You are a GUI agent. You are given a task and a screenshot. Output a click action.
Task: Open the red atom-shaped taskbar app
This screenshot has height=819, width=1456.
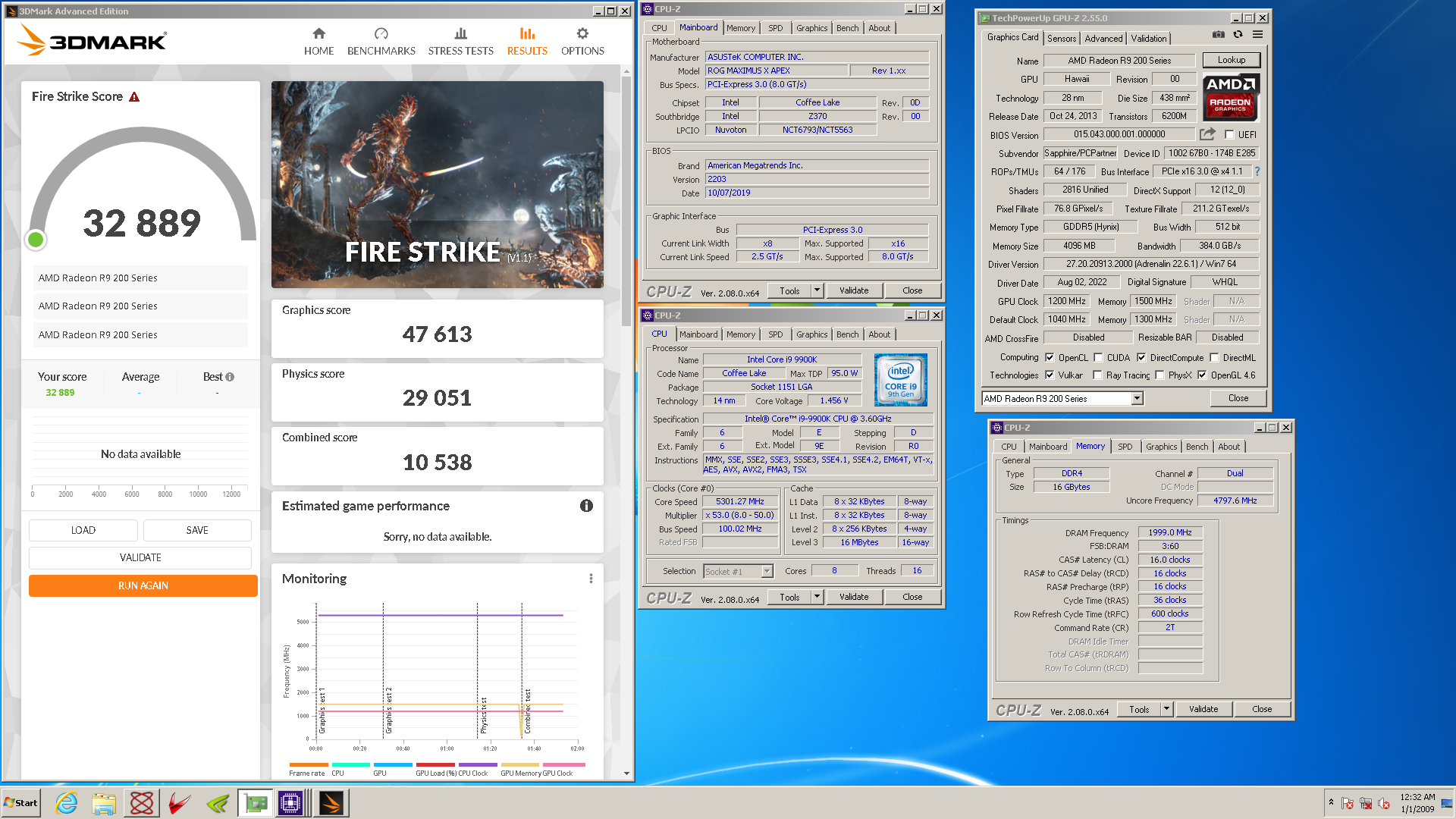tap(142, 803)
